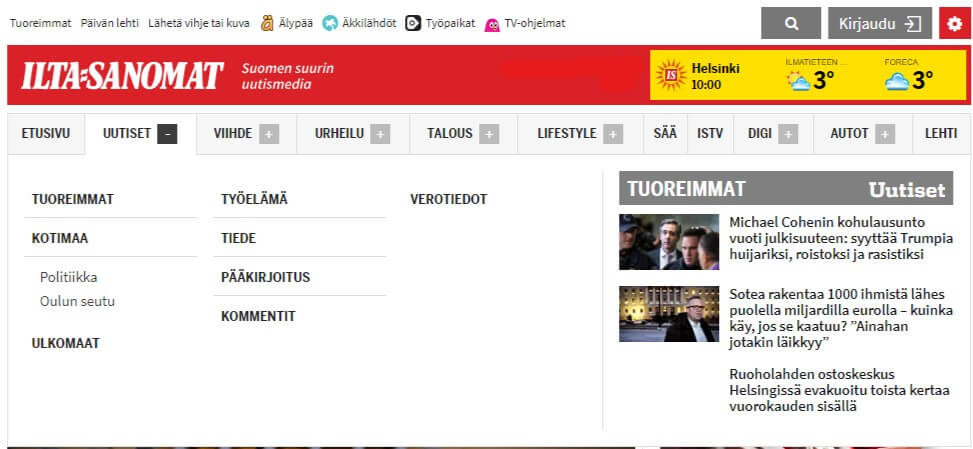Click the search magnifier icon button

point(791,24)
